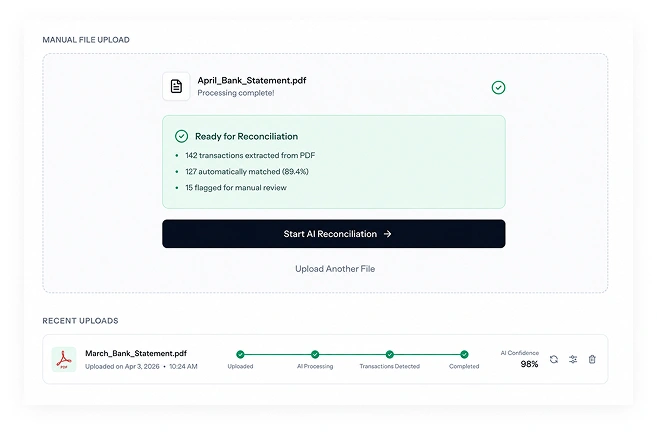Click the Ready for Reconciliation heading

click(x=246, y=136)
